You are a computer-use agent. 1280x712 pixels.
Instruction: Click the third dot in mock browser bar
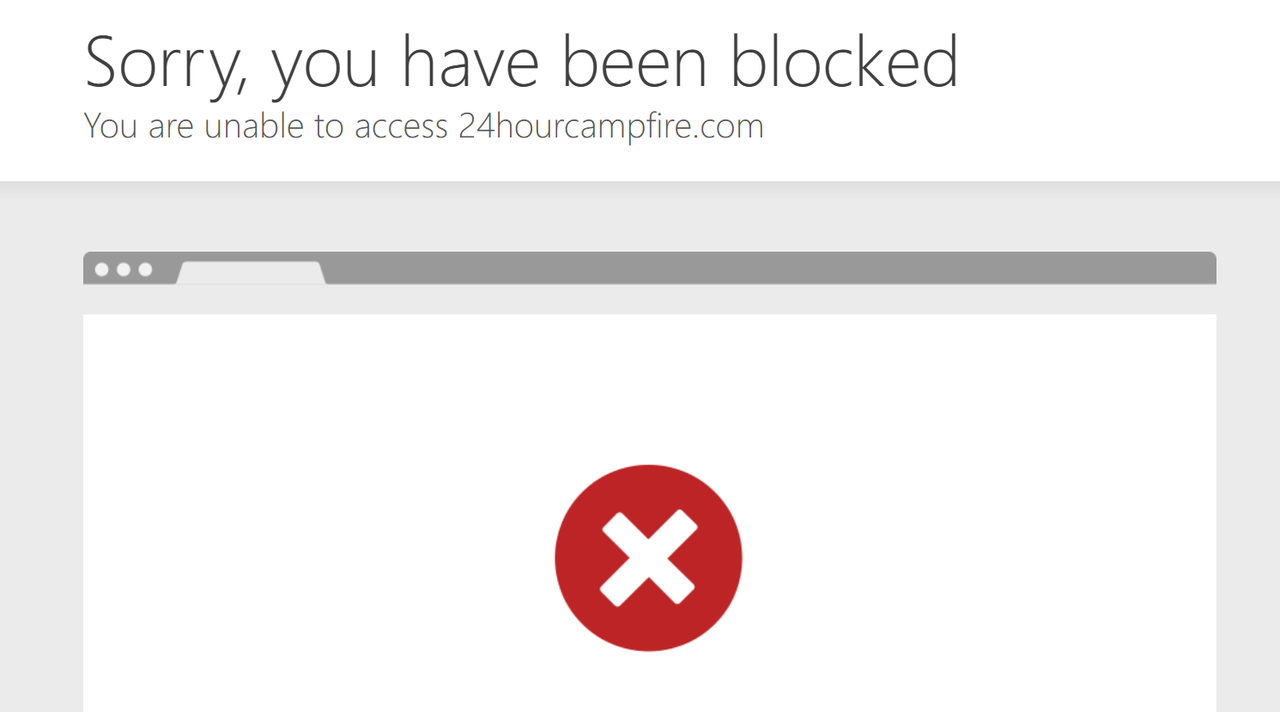pyautogui.click(x=146, y=270)
